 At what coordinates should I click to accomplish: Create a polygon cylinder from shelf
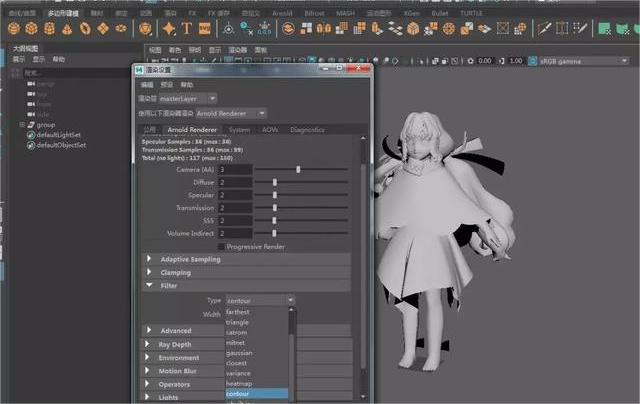(x=49, y=29)
